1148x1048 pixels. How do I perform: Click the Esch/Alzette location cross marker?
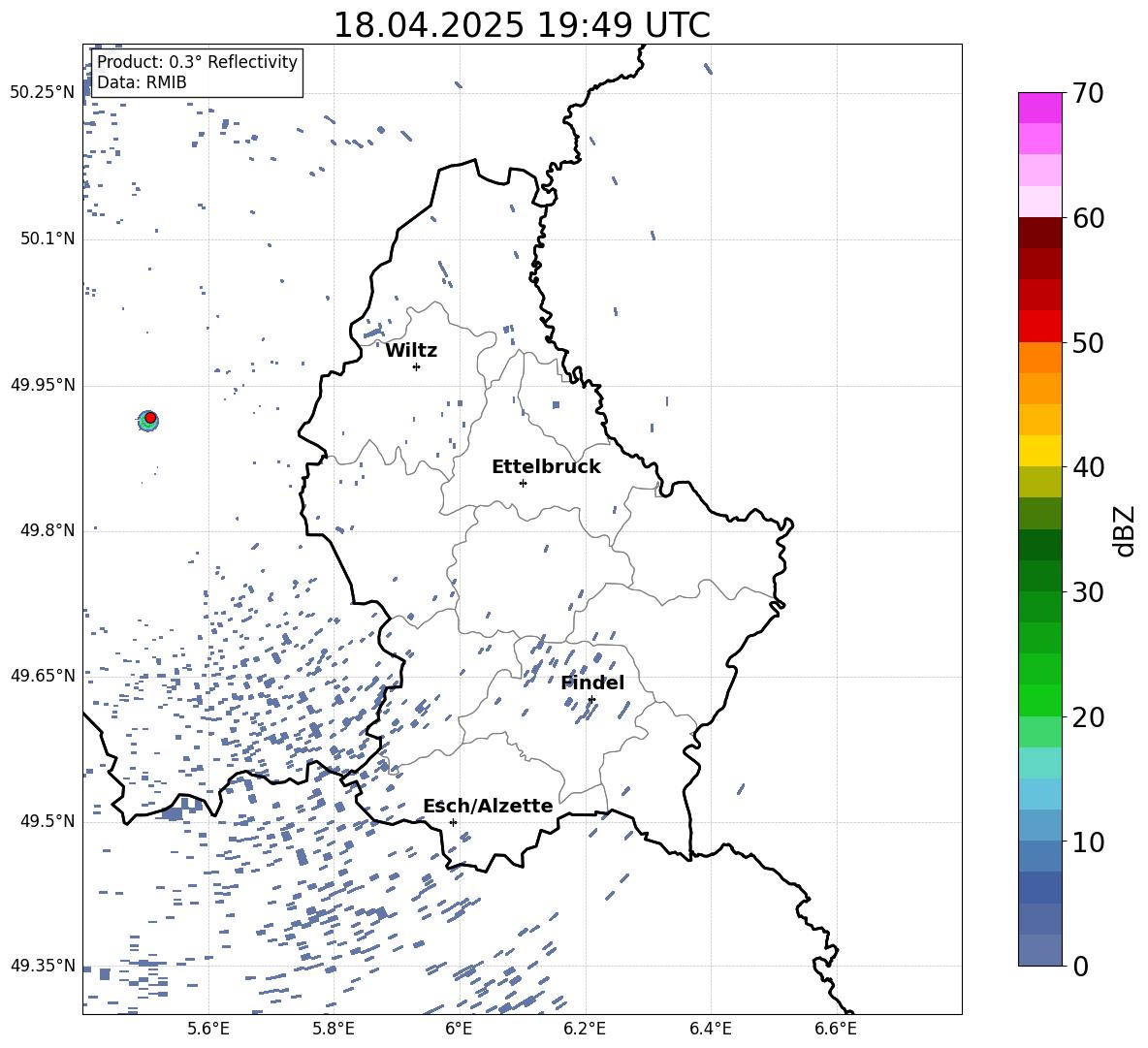point(453,822)
